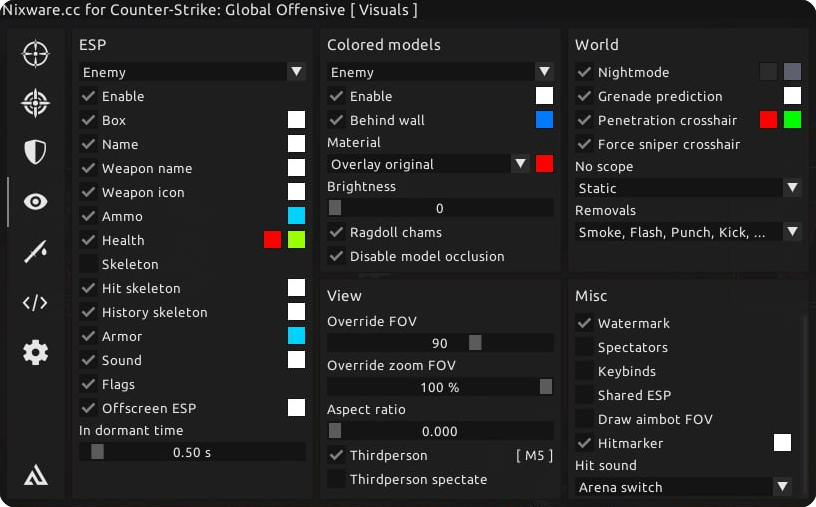
Task: Open the No scope Static dropdown
Action: 688,188
